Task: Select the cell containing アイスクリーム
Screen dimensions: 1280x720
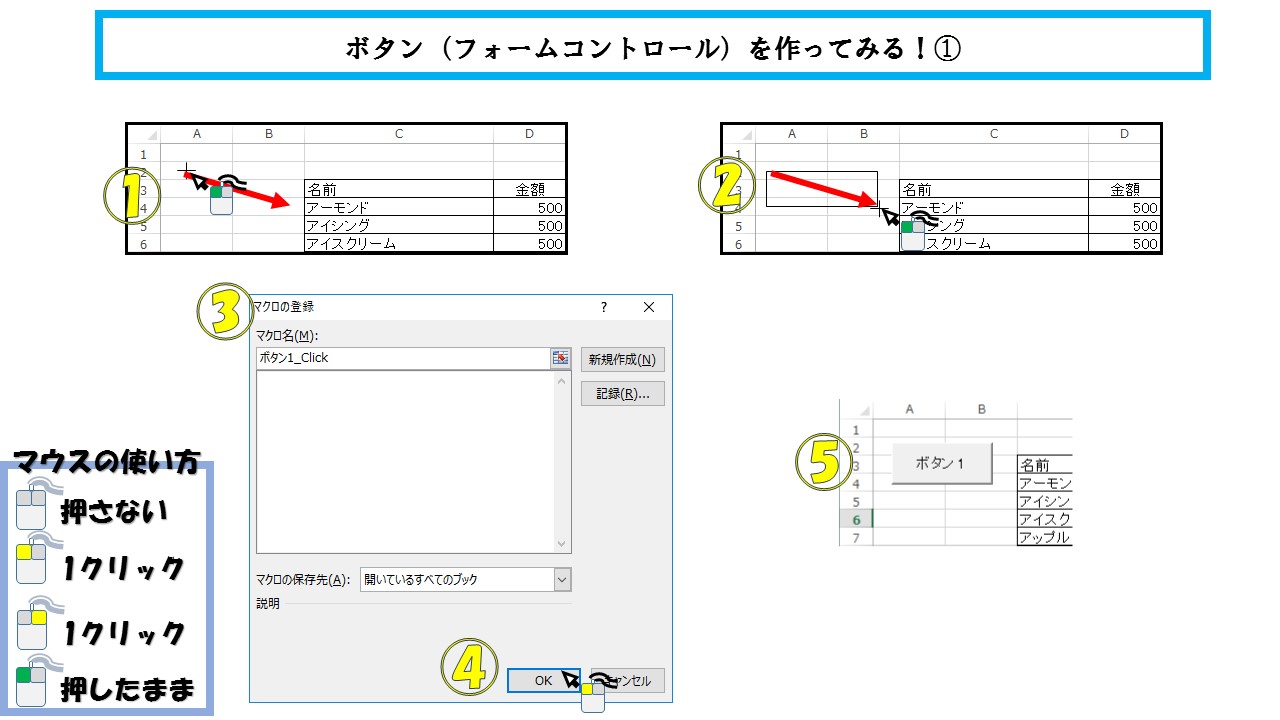Action: tap(399, 243)
